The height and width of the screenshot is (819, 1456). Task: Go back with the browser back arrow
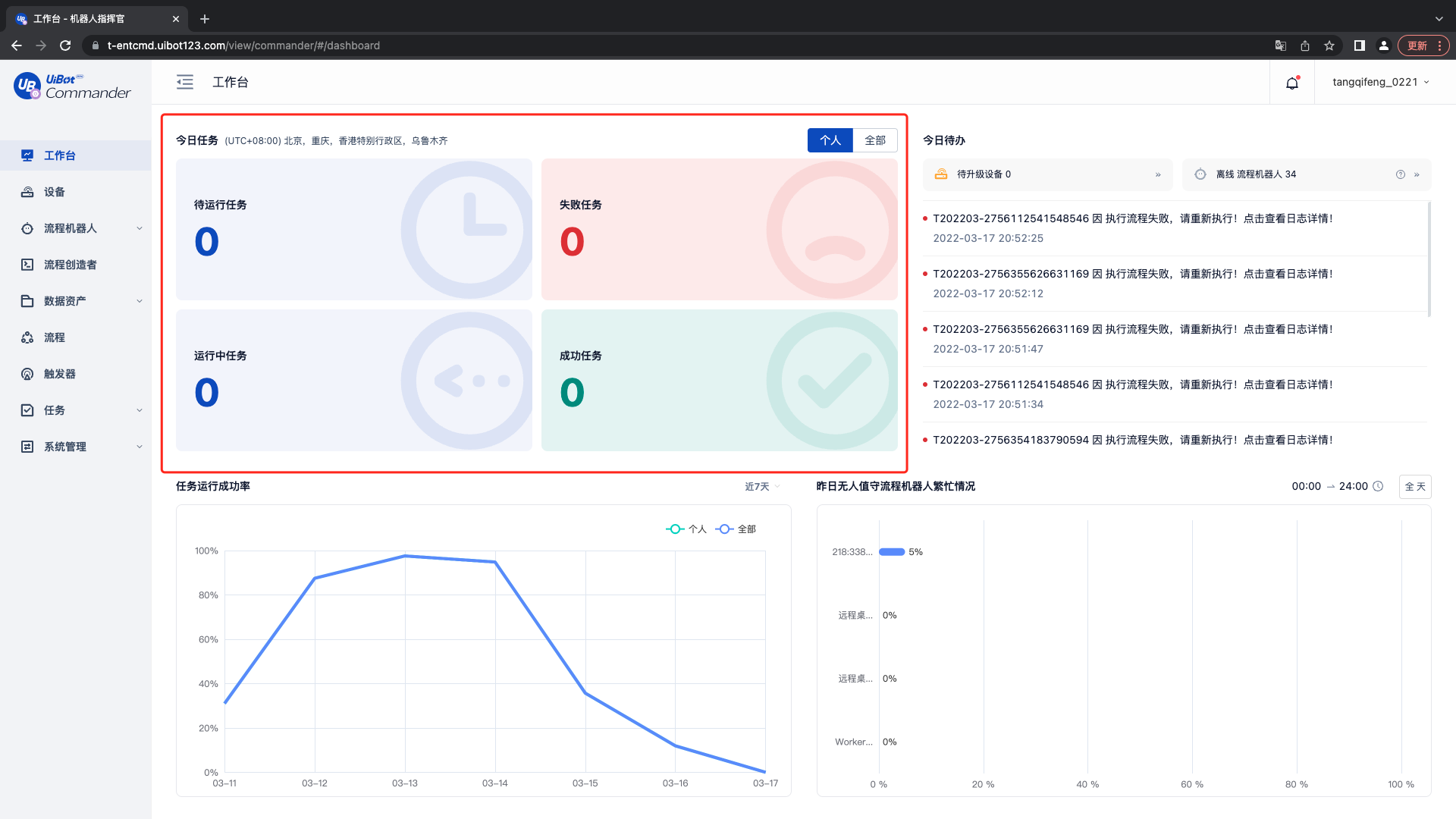click(x=17, y=45)
